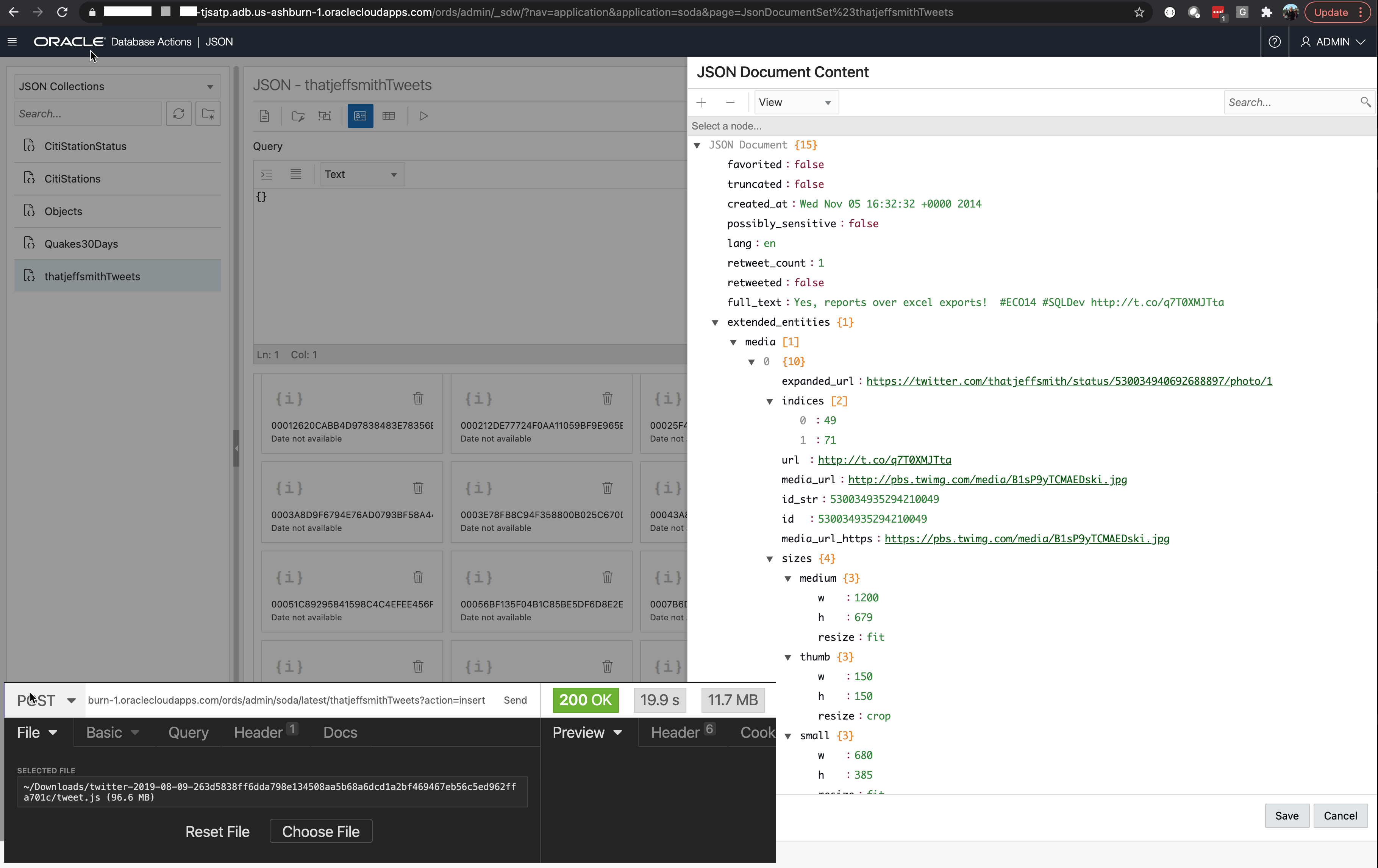1378x868 pixels.
Task: Collapse all nodes with the minus icon
Action: click(730, 103)
